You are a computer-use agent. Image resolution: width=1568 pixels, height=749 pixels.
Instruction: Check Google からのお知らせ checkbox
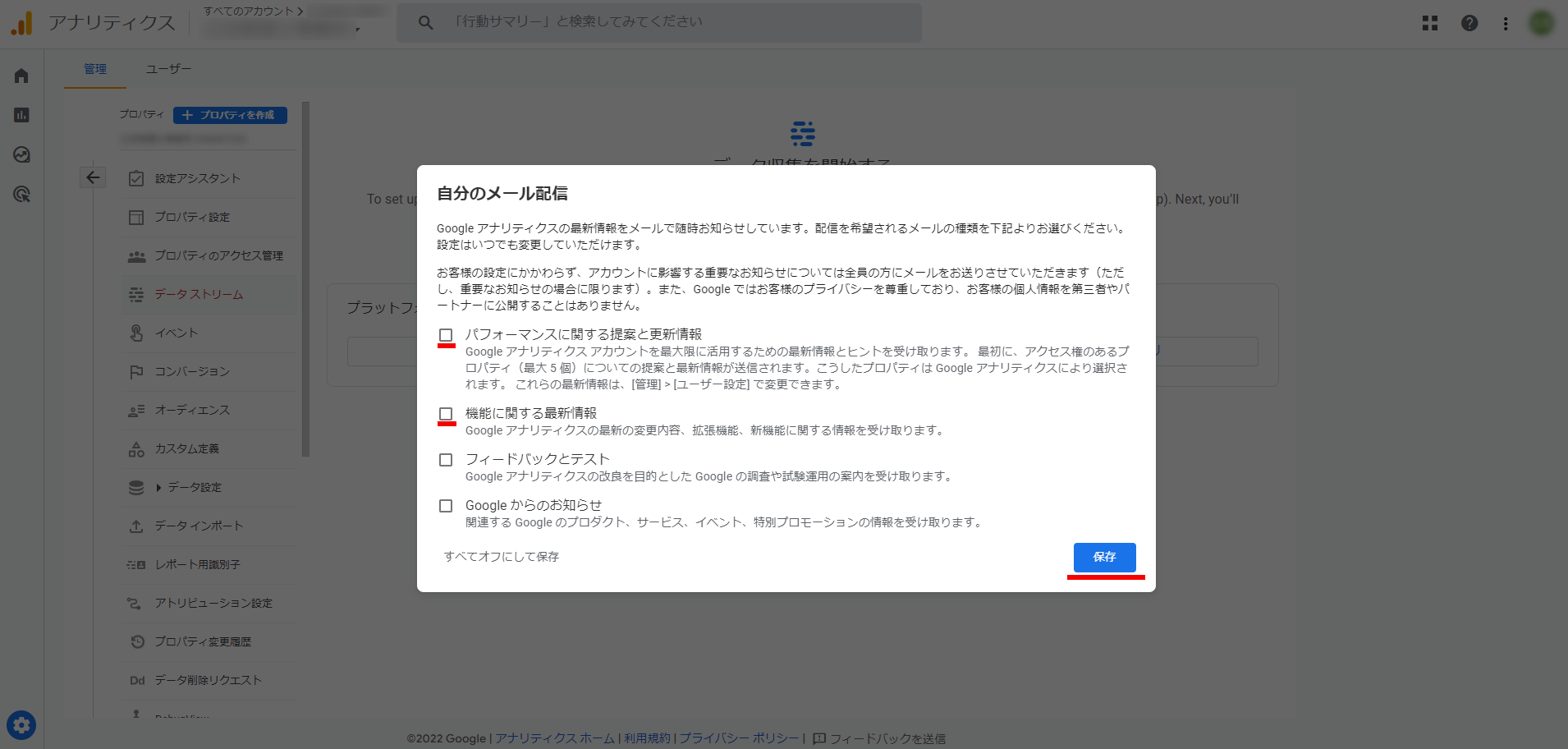446,506
